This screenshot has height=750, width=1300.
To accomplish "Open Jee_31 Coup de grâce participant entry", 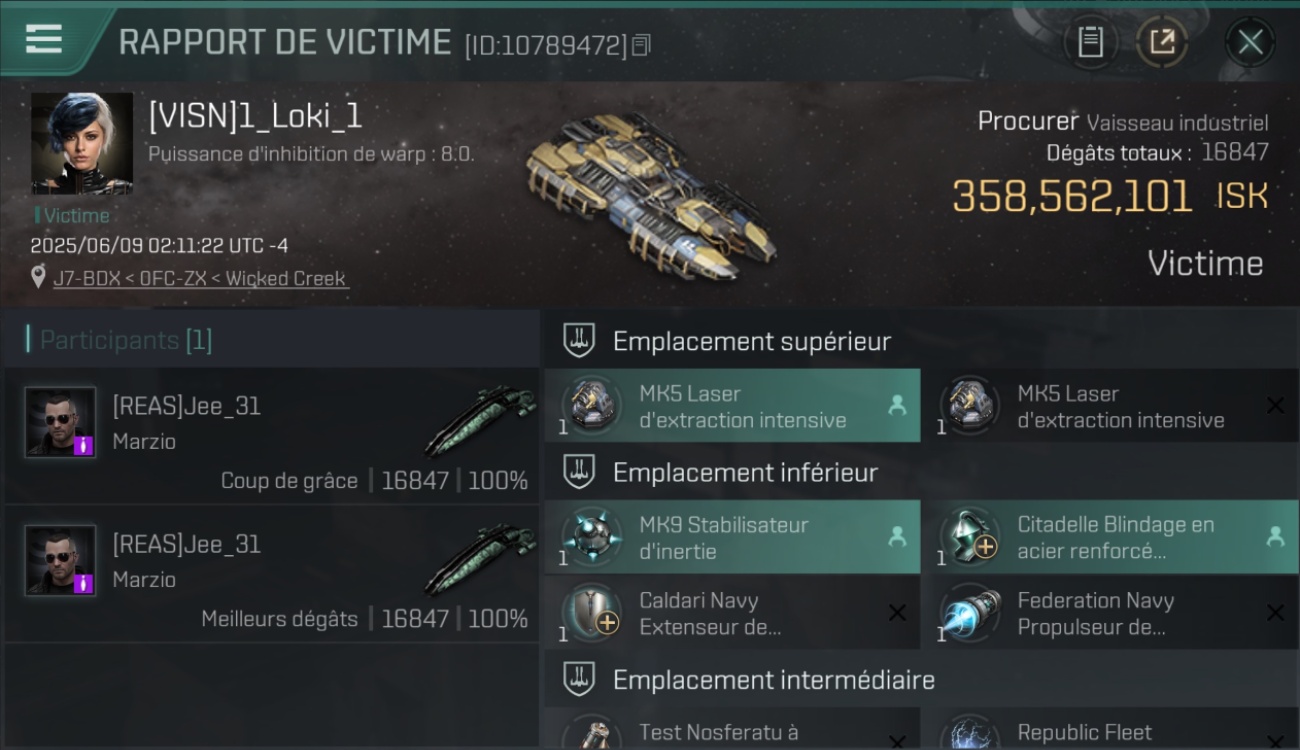I will click(x=272, y=437).
